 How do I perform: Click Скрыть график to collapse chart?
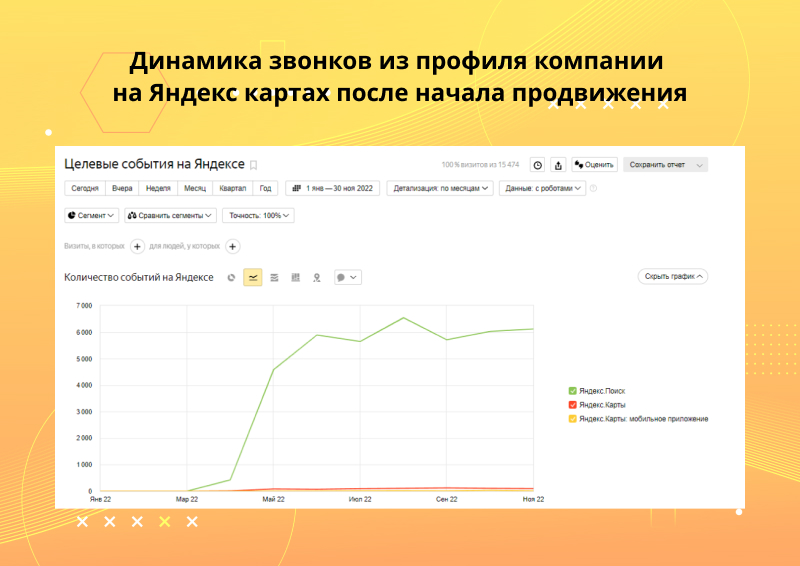pyautogui.click(x=672, y=277)
